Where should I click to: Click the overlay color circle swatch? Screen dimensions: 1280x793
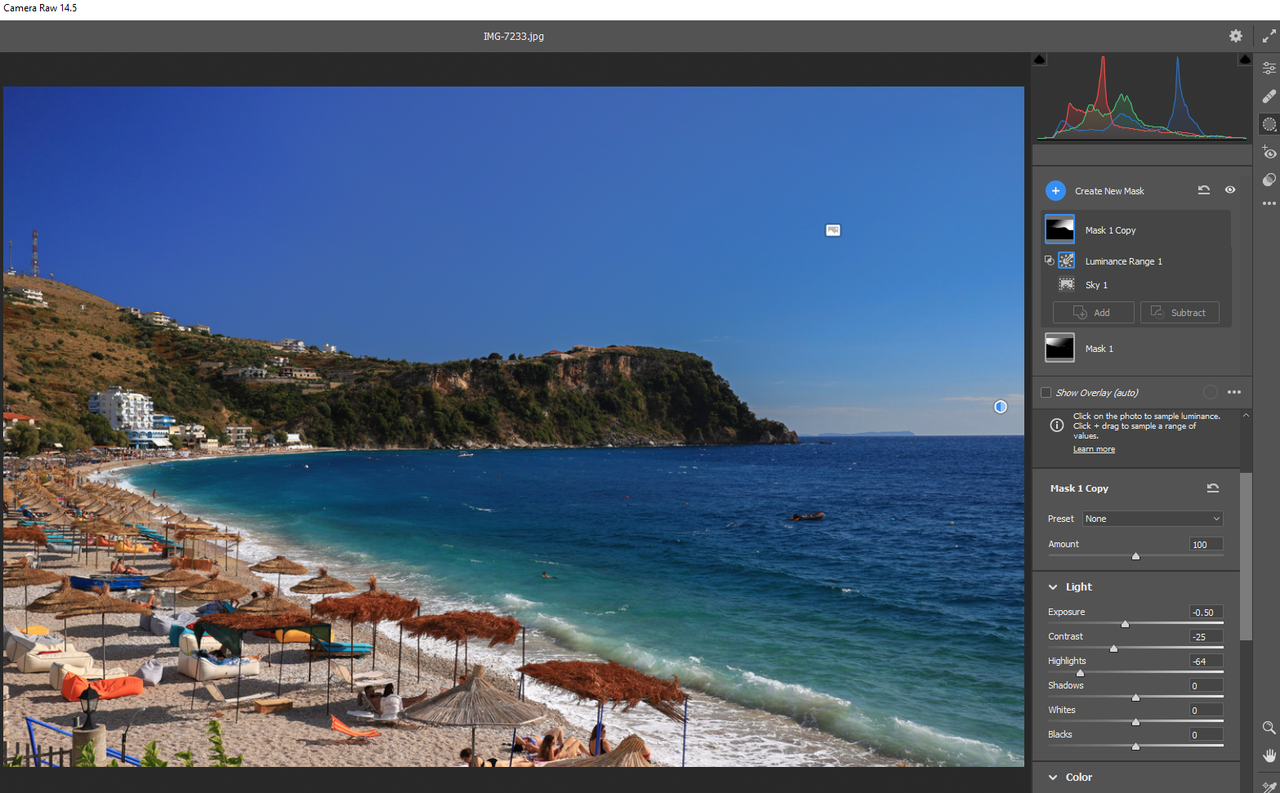[x=1210, y=392]
